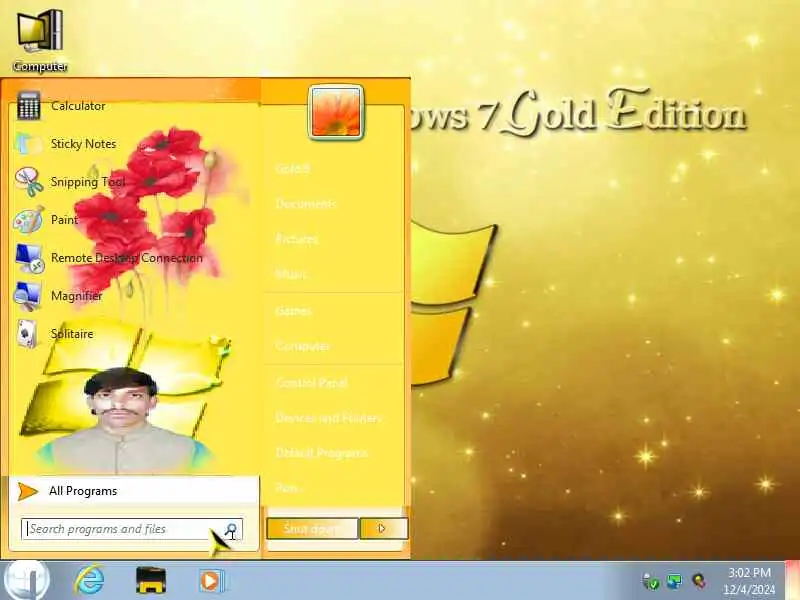Screen dimensions: 800x600
Task: Click the Show desktop strip beside the clock
Action: point(792,581)
